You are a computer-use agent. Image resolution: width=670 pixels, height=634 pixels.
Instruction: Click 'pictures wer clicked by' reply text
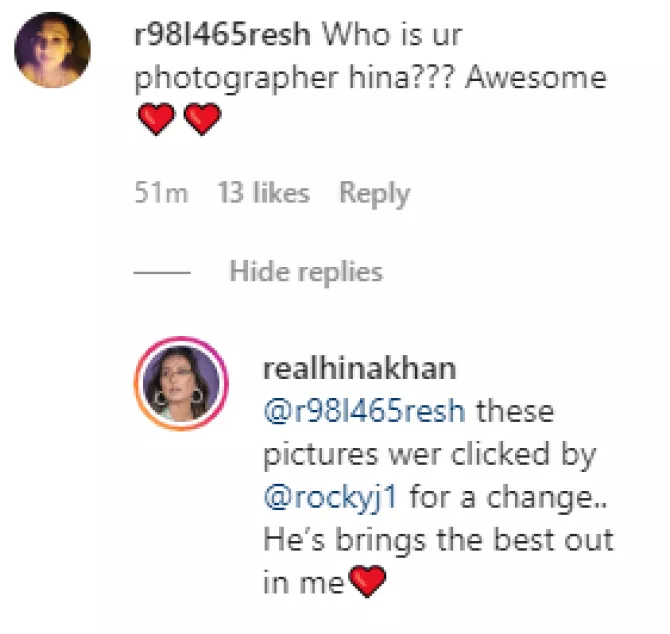pyautogui.click(x=429, y=454)
